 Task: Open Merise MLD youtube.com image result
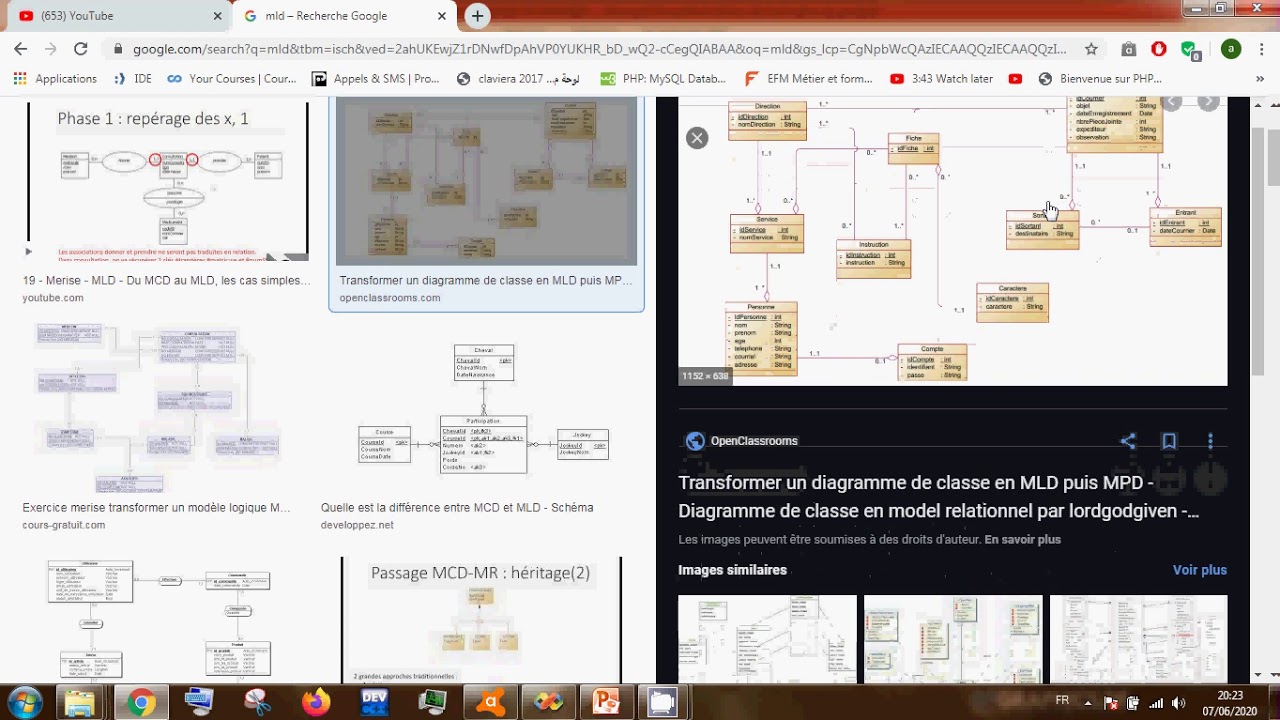tap(167, 182)
